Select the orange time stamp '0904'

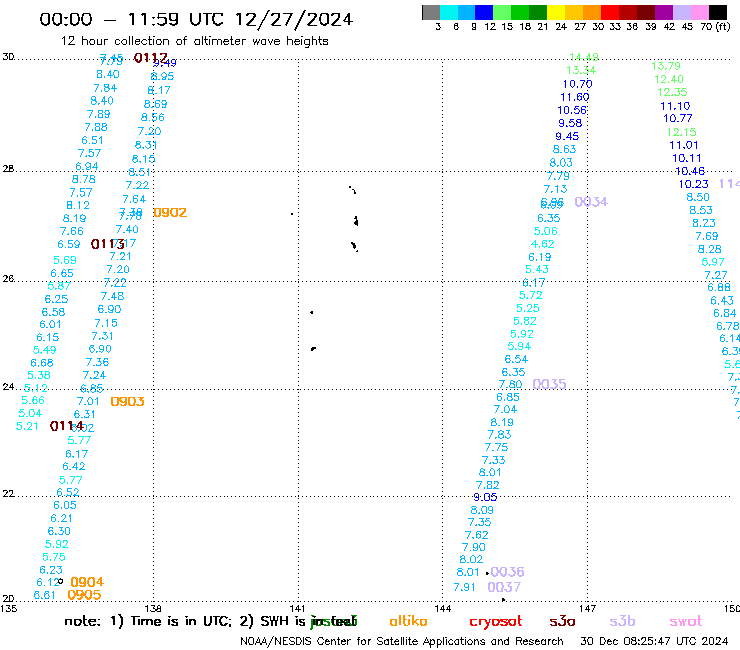(87, 582)
